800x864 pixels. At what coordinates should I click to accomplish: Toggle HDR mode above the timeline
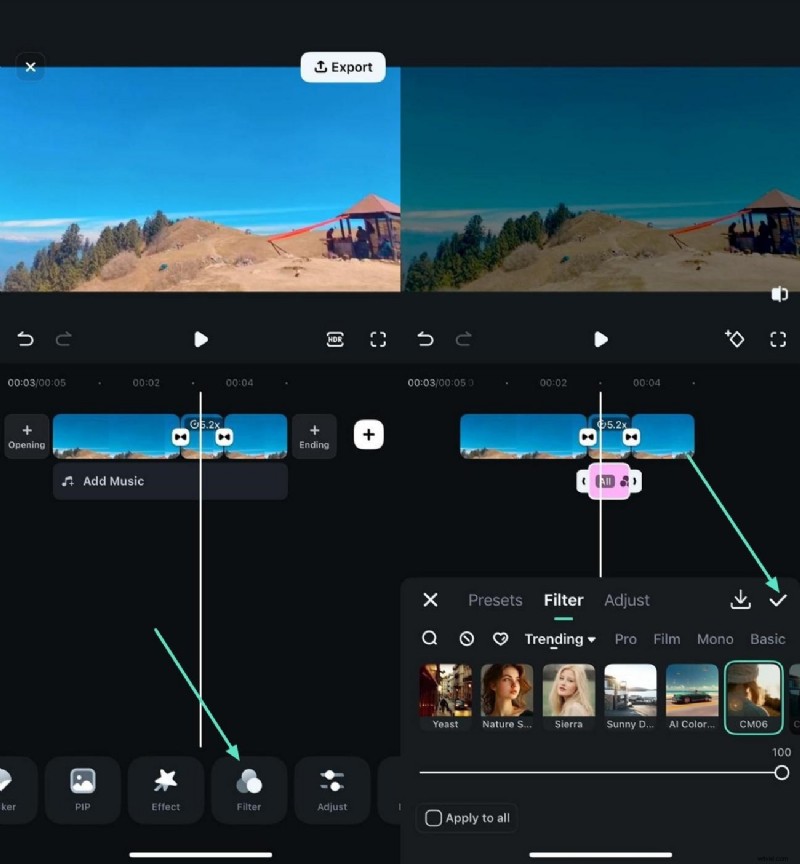[x=335, y=339]
